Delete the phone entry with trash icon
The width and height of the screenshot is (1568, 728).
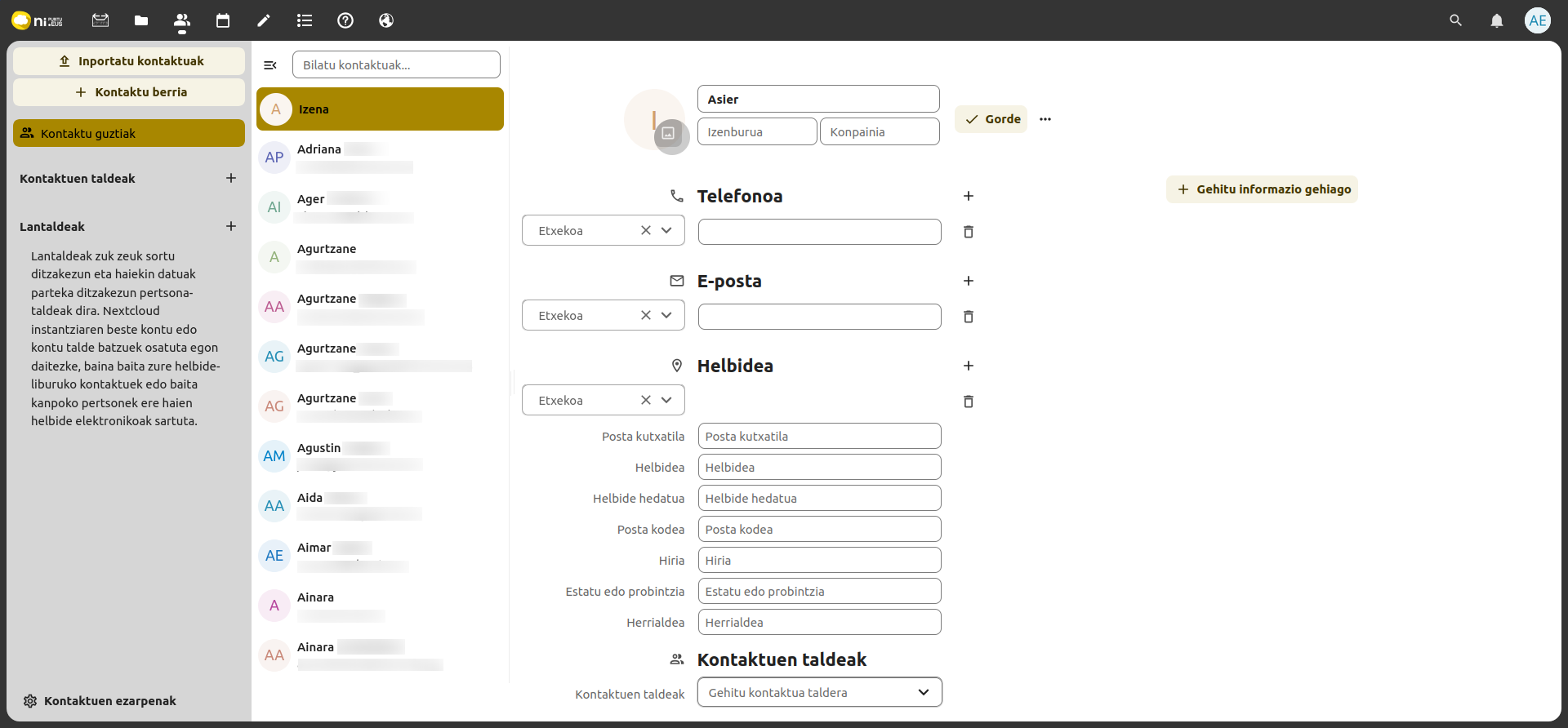(969, 232)
